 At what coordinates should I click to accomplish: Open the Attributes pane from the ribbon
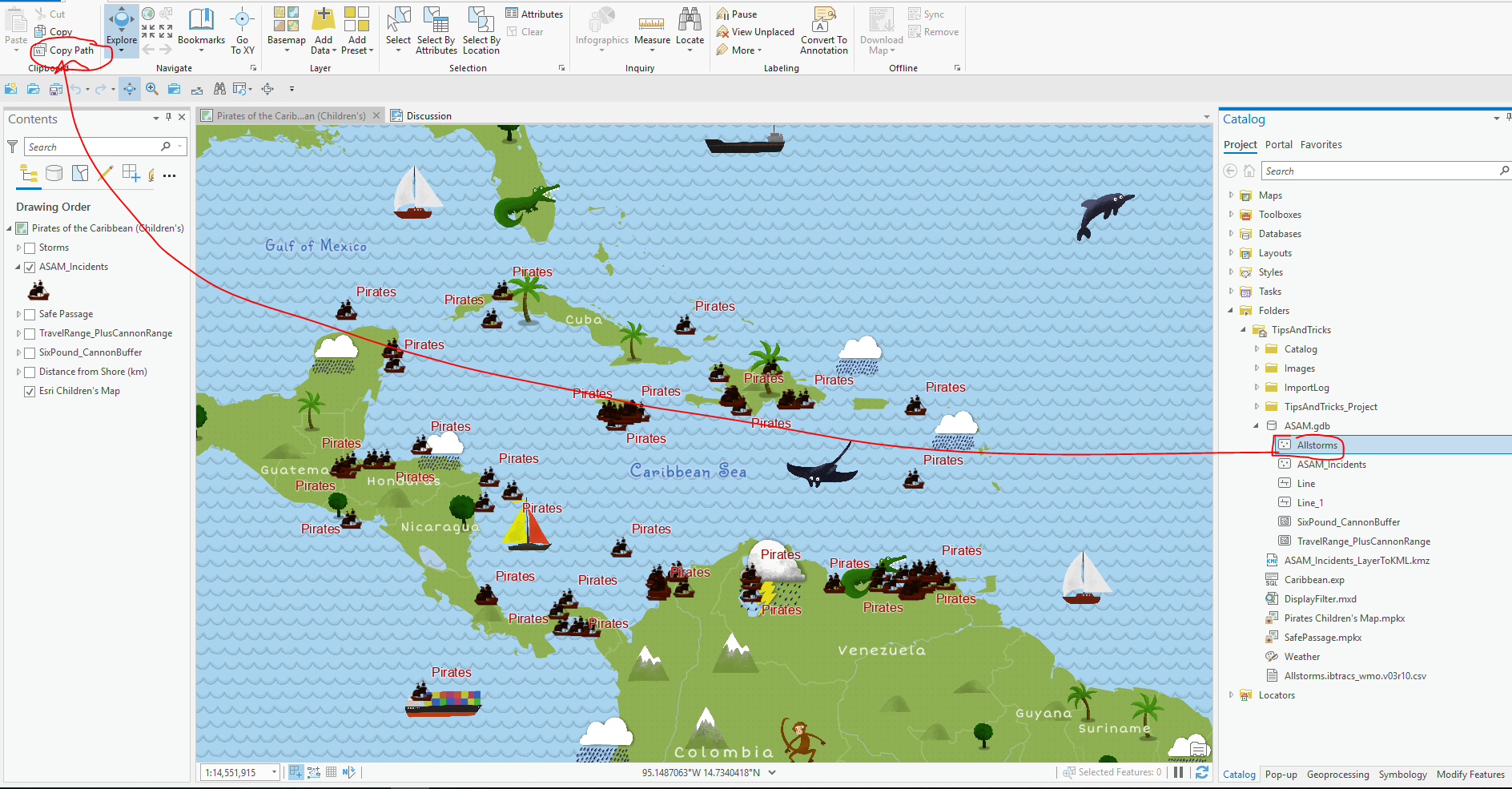534,14
